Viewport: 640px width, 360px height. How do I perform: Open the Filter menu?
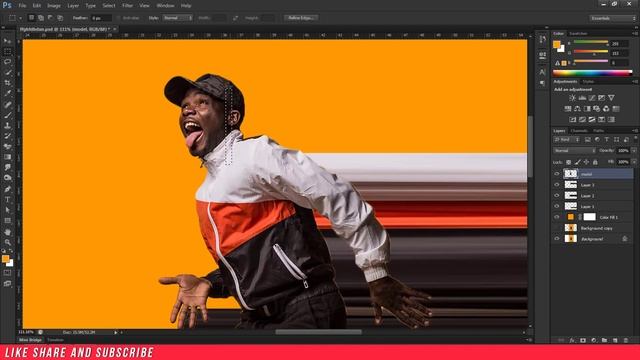[x=128, y=6]
